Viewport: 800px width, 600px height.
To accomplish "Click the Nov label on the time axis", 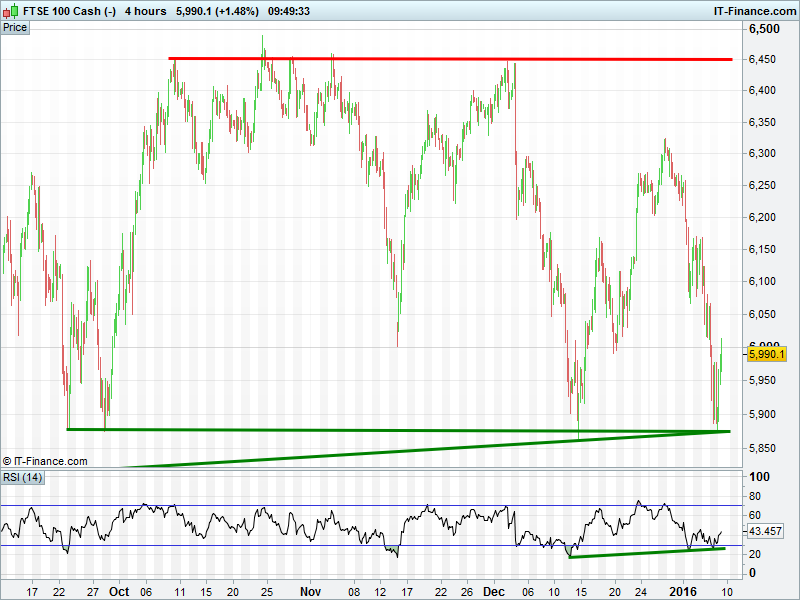I will (310, 590).
